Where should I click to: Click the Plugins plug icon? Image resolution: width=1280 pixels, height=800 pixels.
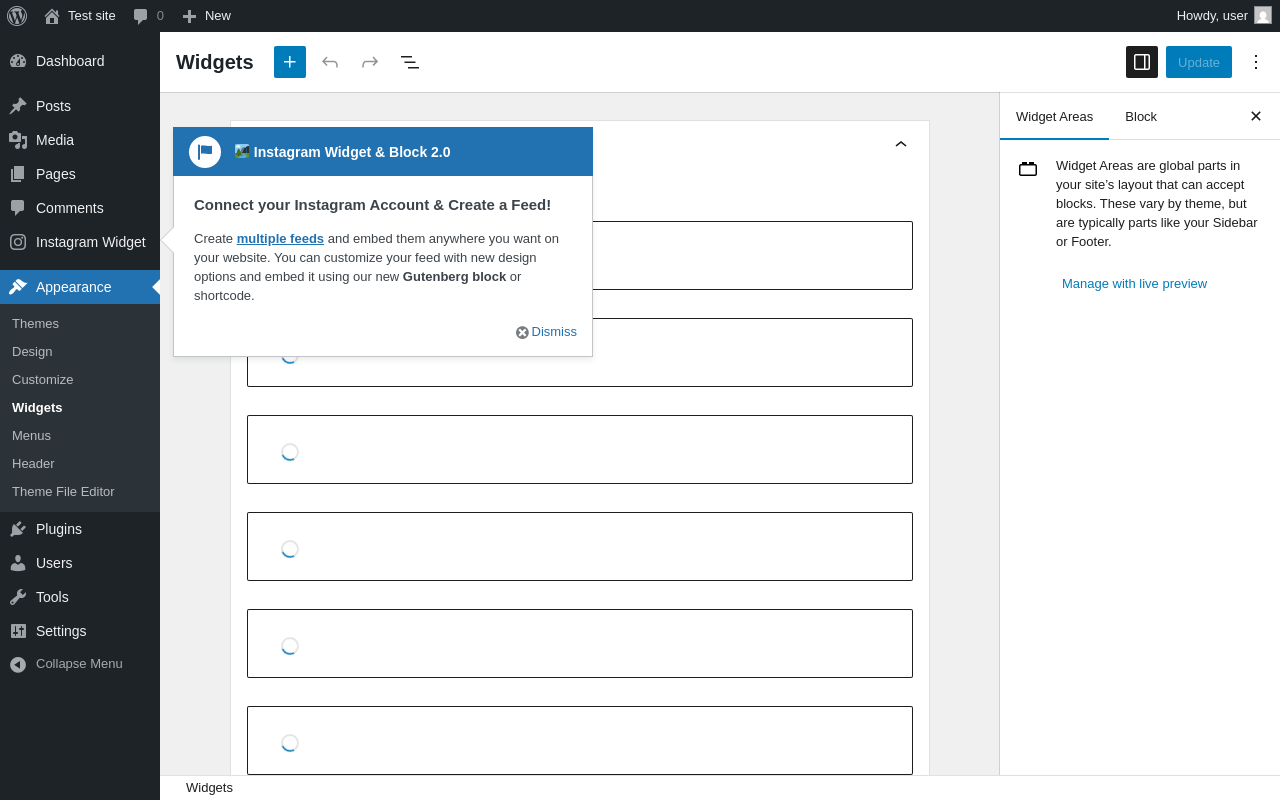point(18,529)
